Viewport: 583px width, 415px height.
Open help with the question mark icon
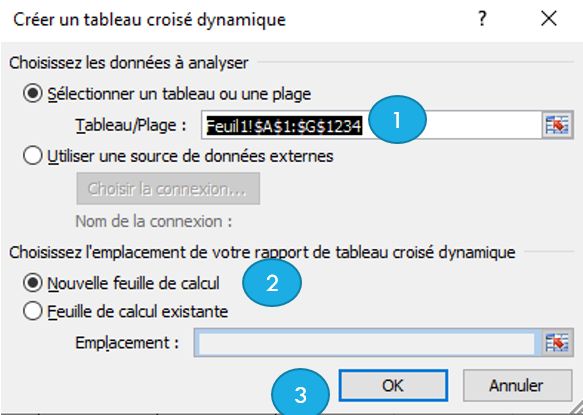[x=482, y=18]
